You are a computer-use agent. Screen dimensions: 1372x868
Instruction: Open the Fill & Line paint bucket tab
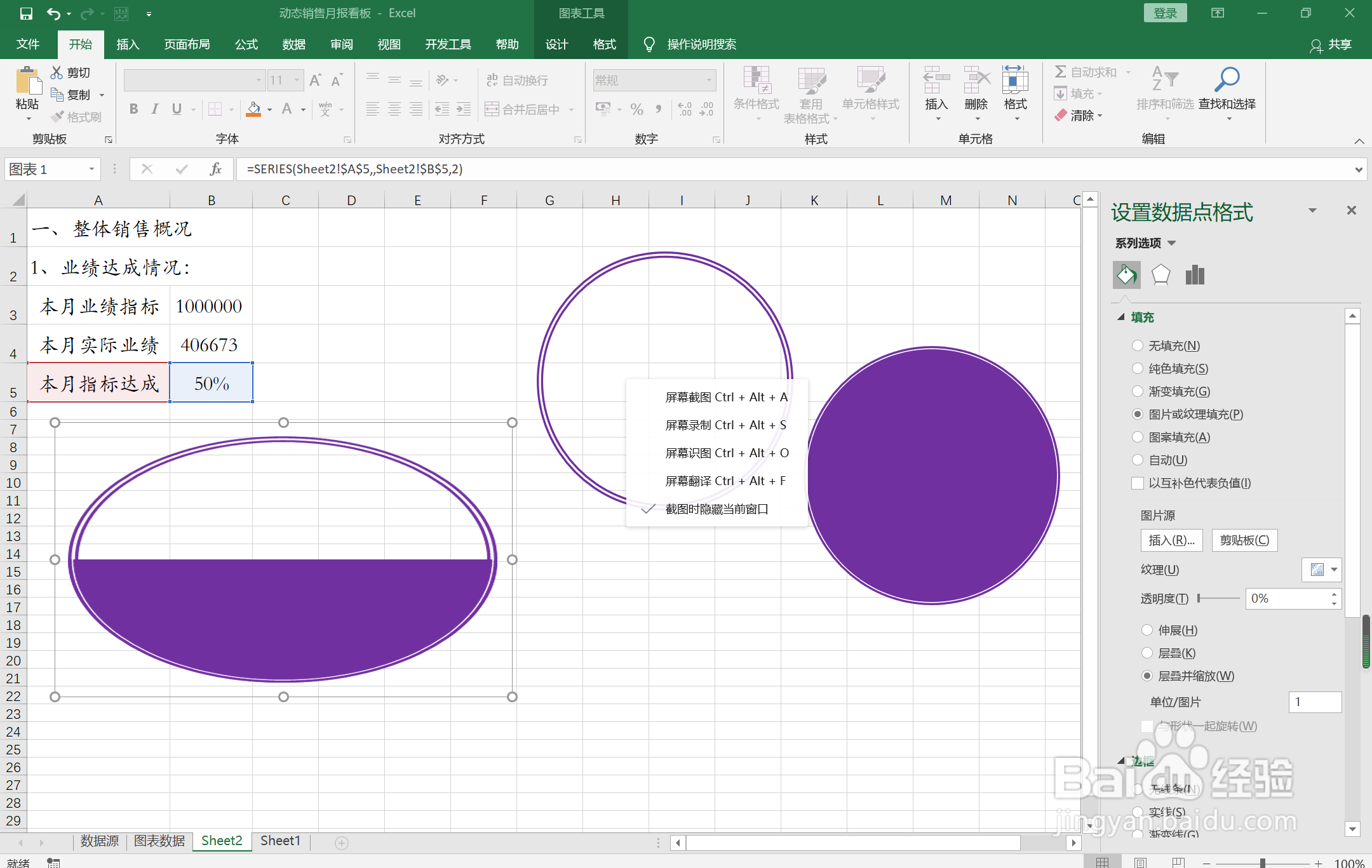point(1126,275)
